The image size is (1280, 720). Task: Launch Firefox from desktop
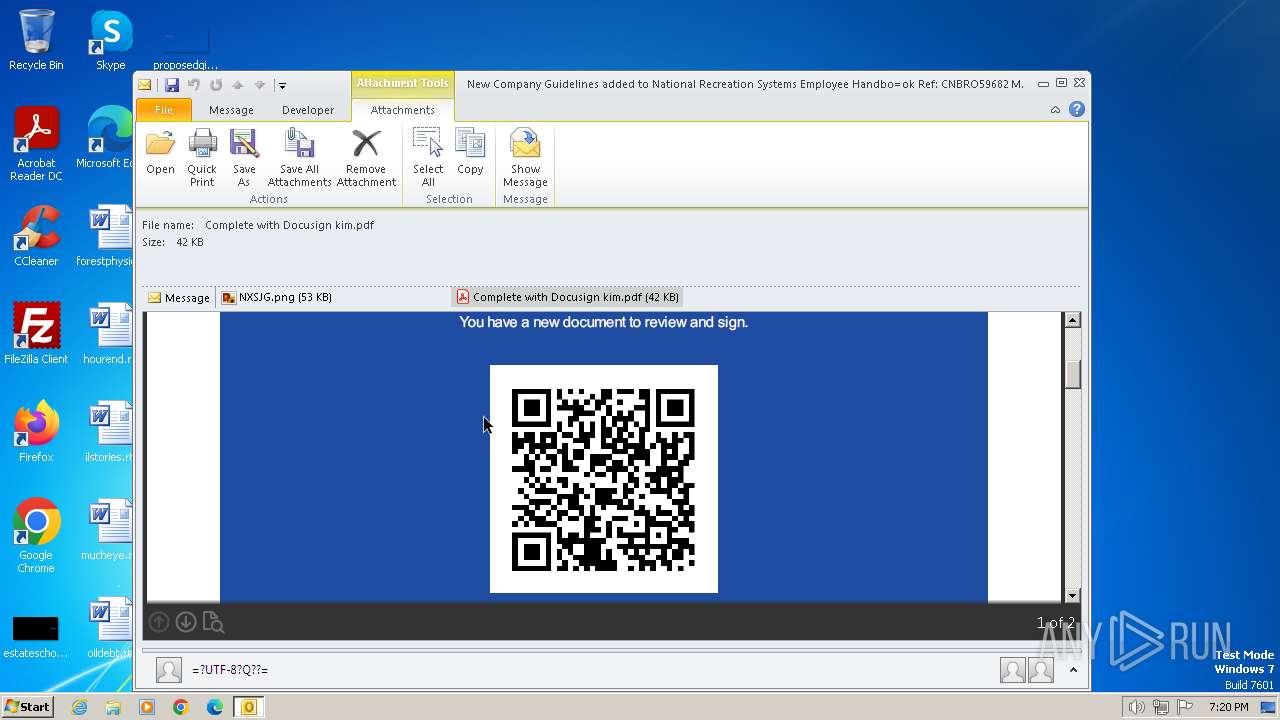tap(36, 432)
